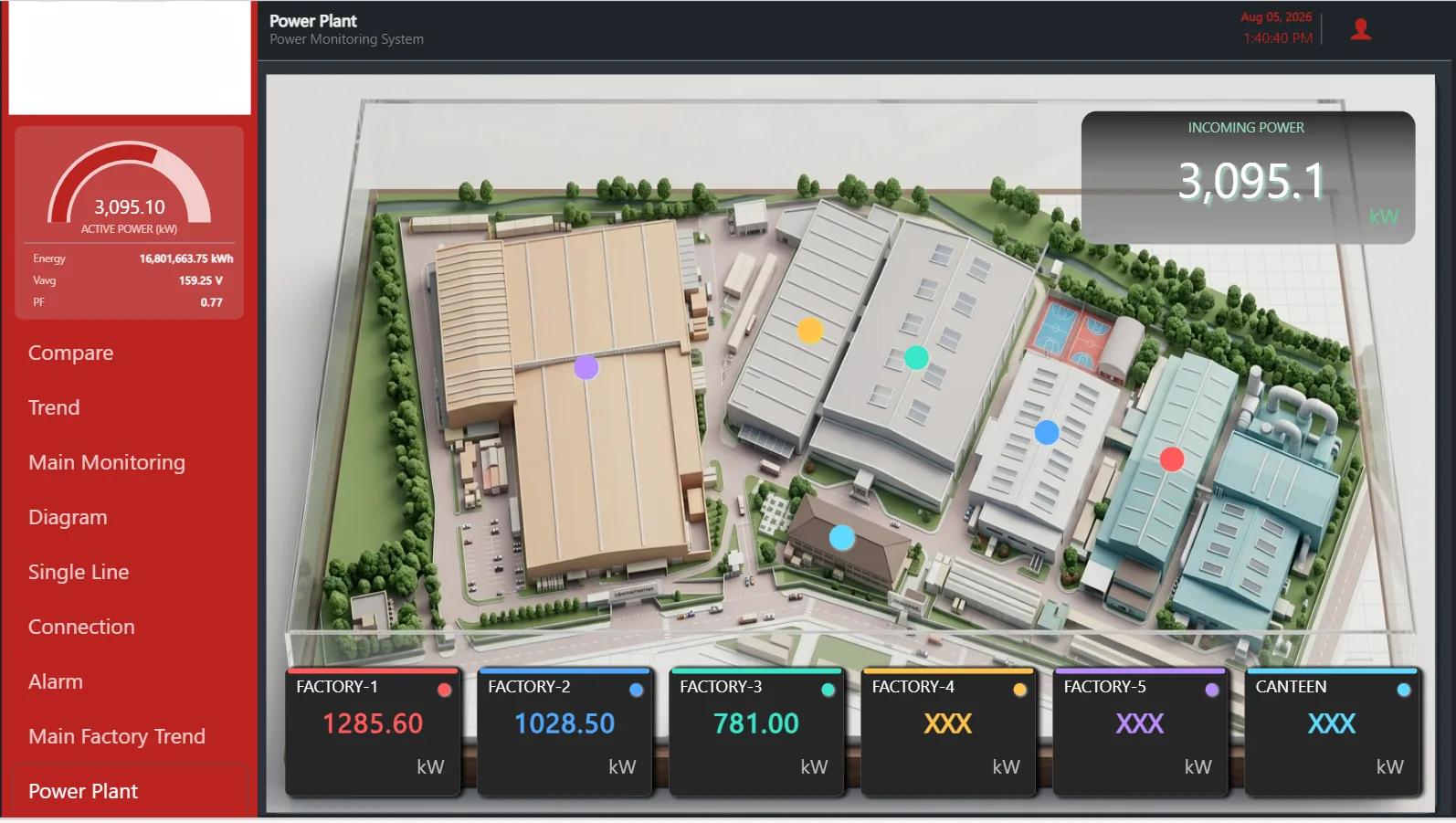The height and width of the screenshot is (823, 1456).
Task: Click the blue dot in the FACTORY-2 card
Action: coord(637,690)
